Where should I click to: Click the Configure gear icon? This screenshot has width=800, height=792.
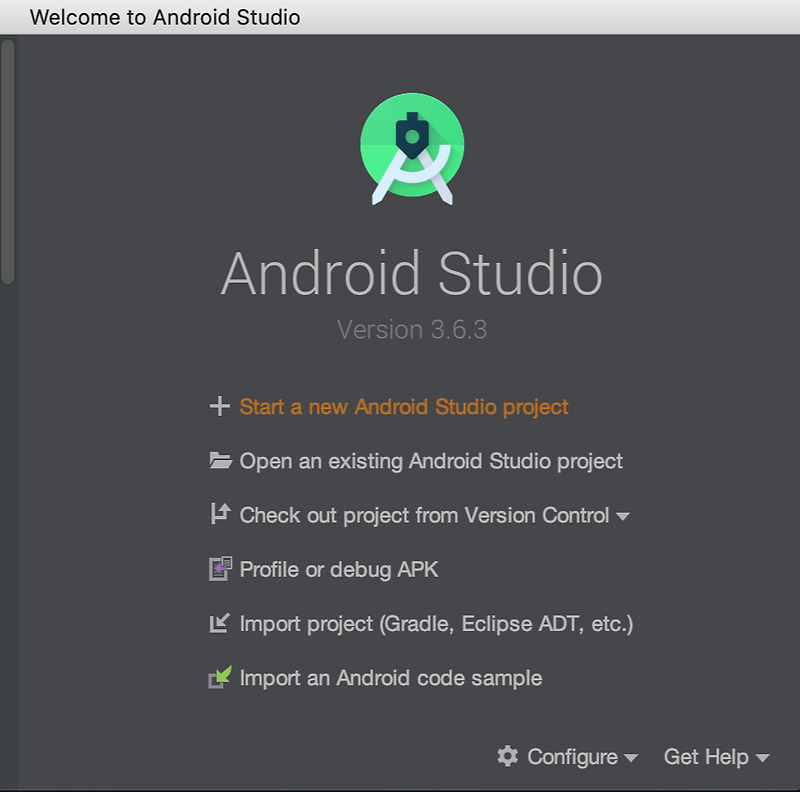508,756
